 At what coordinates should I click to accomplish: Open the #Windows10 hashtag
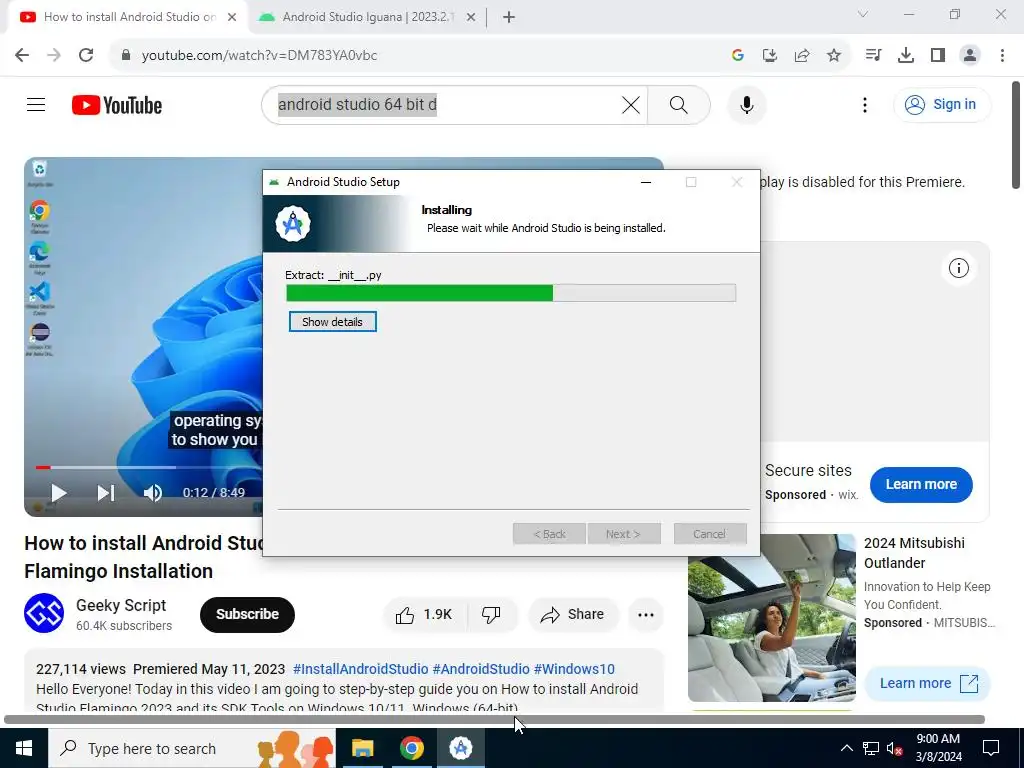574,669
